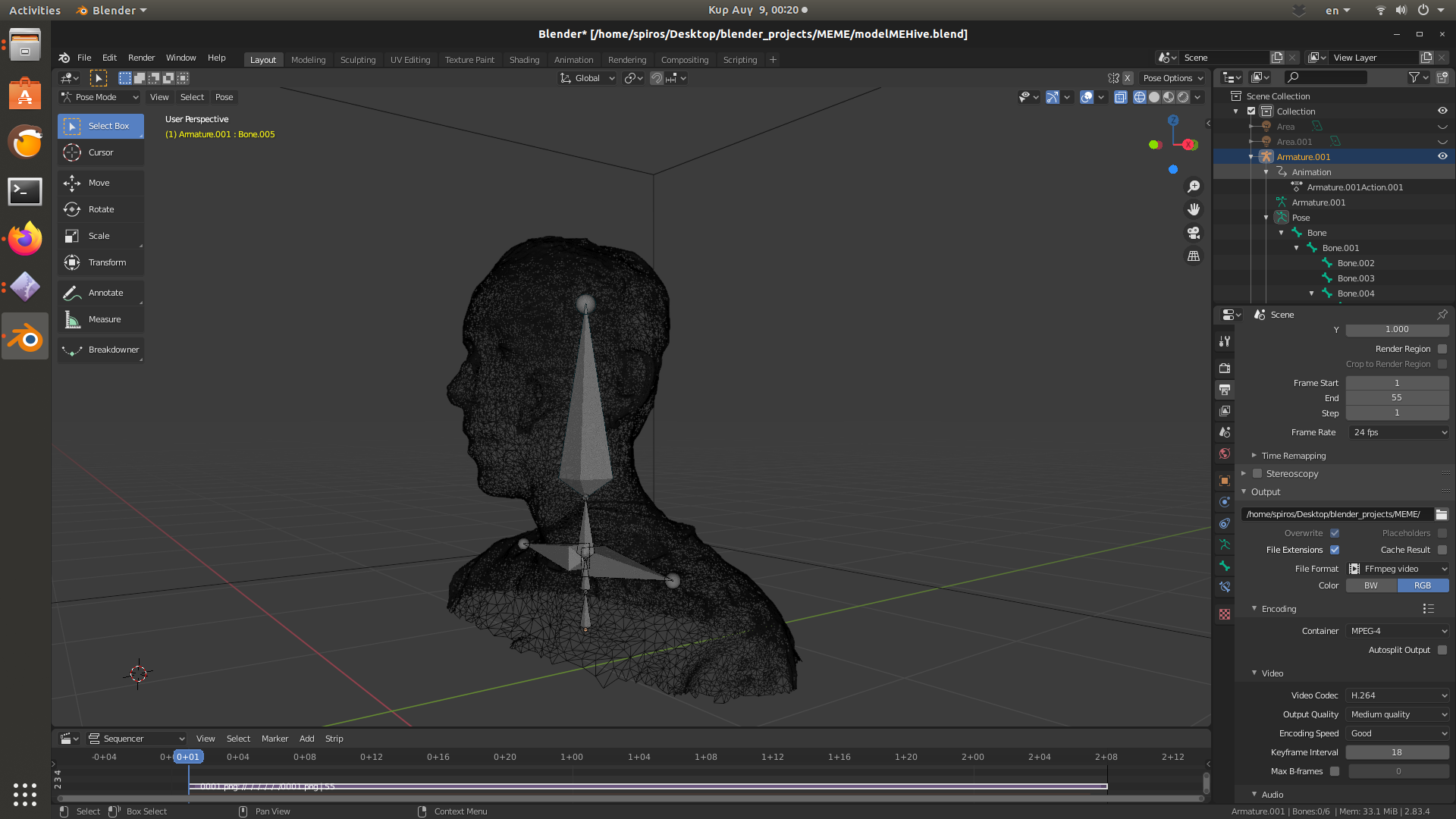The height and width of the screenshot is (819, 1456).
Task: Show applications grid in Ubuntu dock
Action: [25, 794]
